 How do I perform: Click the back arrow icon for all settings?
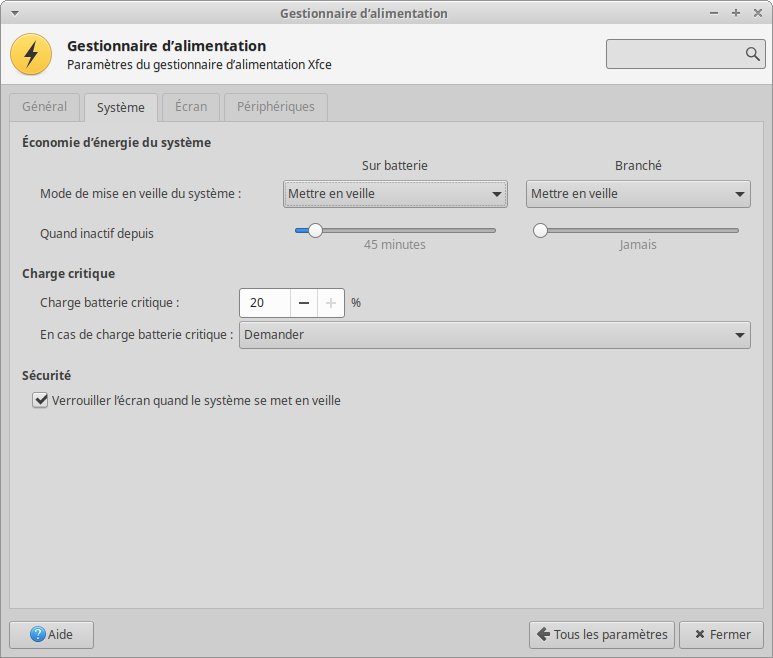(543, 634)
